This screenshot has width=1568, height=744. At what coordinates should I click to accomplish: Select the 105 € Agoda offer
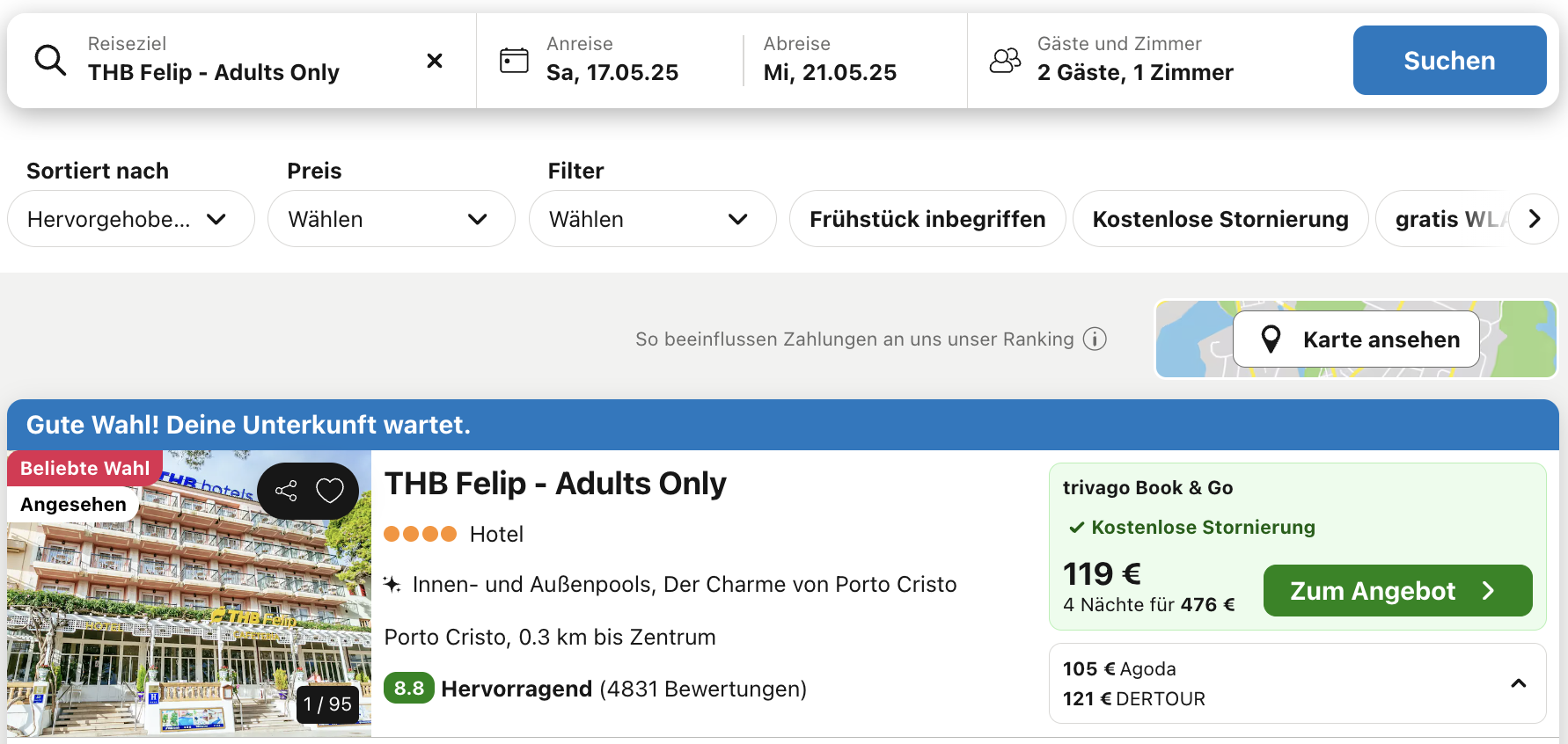click(x=1119, y=669)
